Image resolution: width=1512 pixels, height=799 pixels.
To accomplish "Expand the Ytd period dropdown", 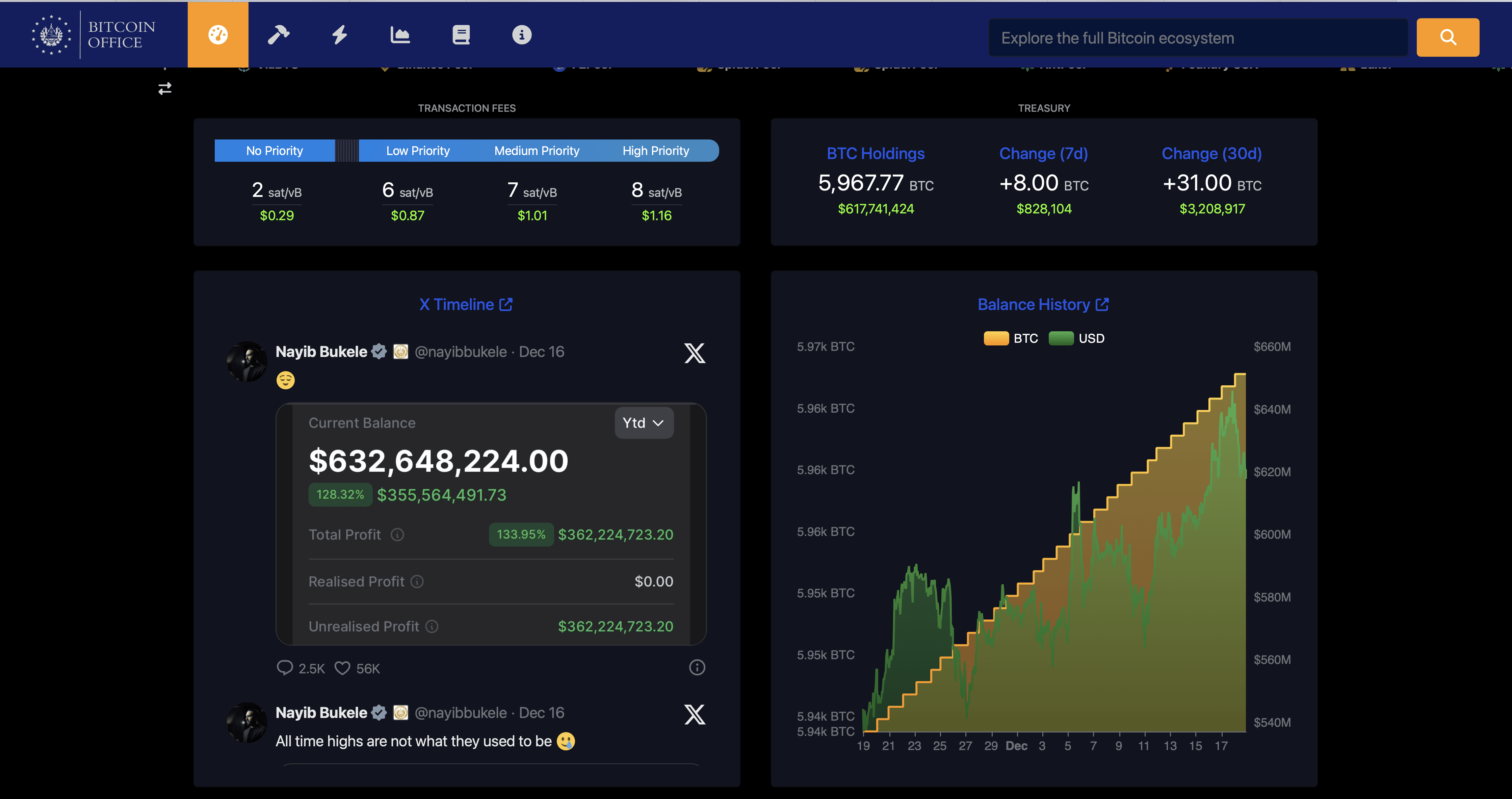I will (643, 423).
